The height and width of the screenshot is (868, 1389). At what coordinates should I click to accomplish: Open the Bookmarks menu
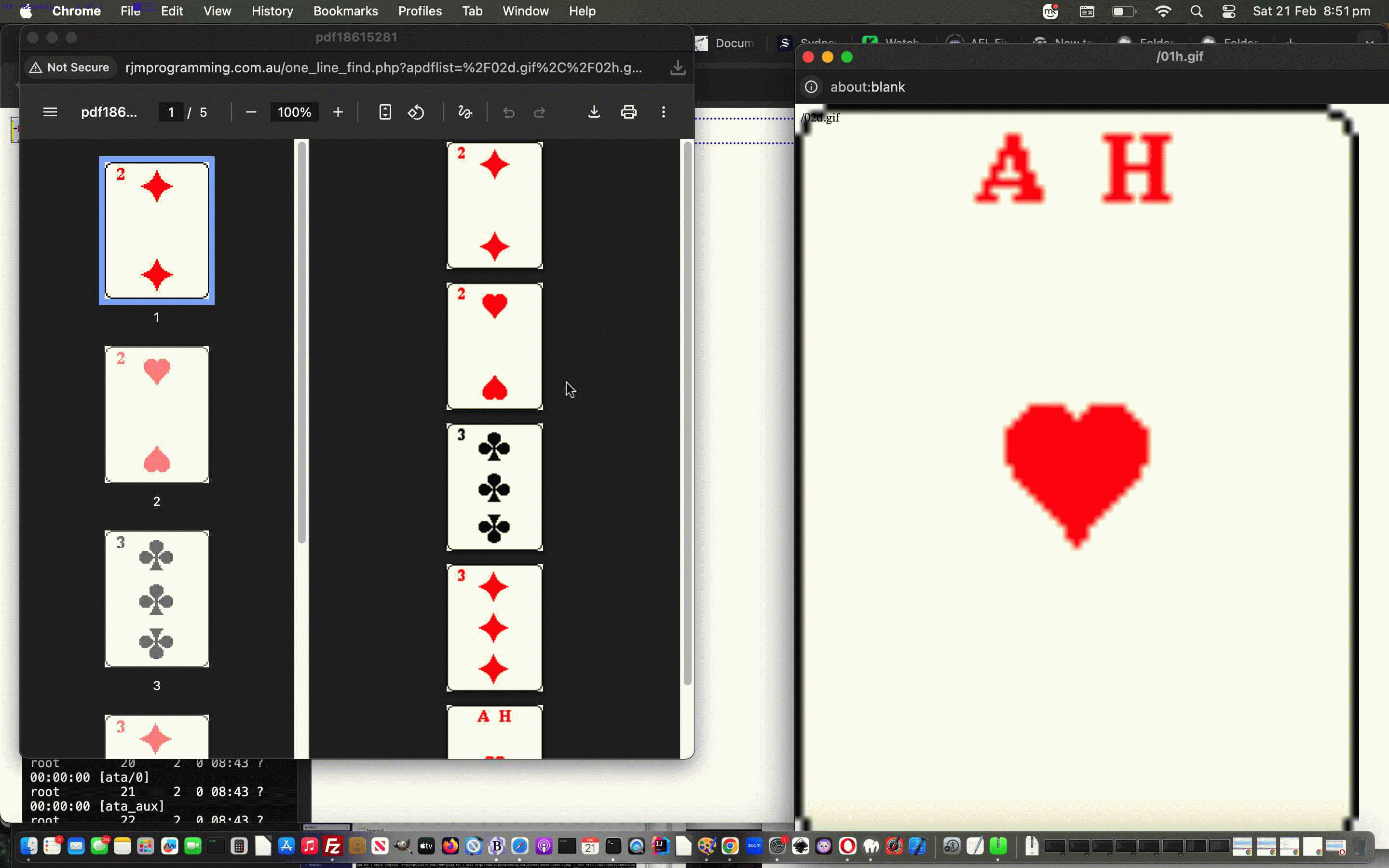coord(345,11)
